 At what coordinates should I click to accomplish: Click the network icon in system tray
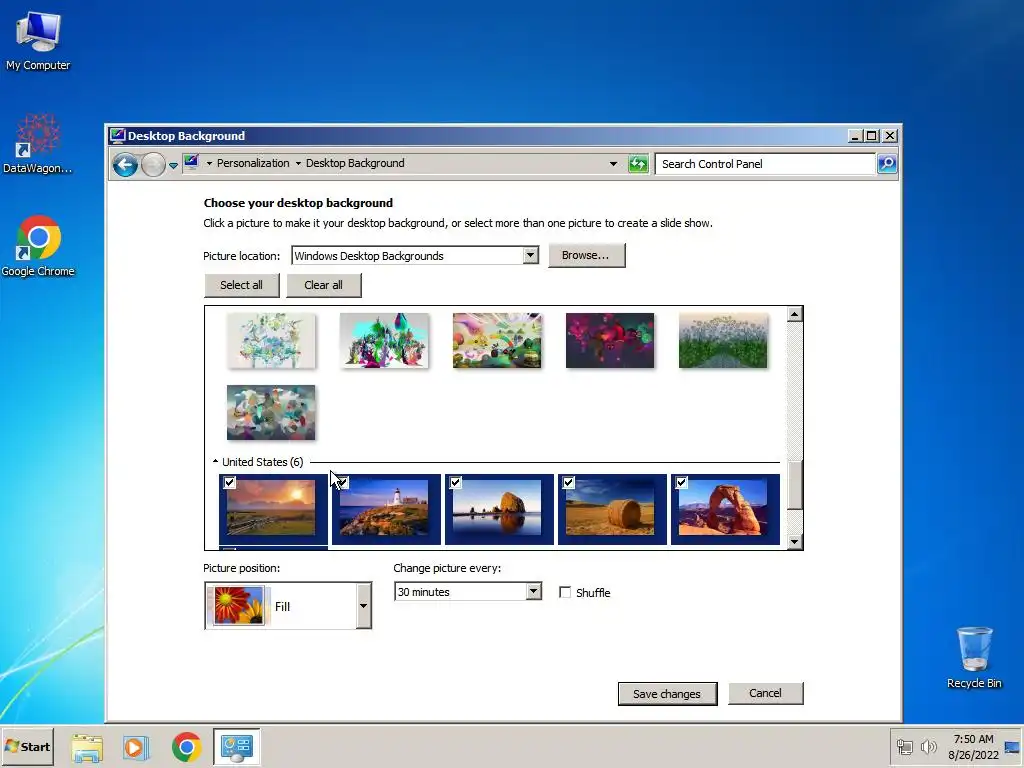[x=904, y=746]
